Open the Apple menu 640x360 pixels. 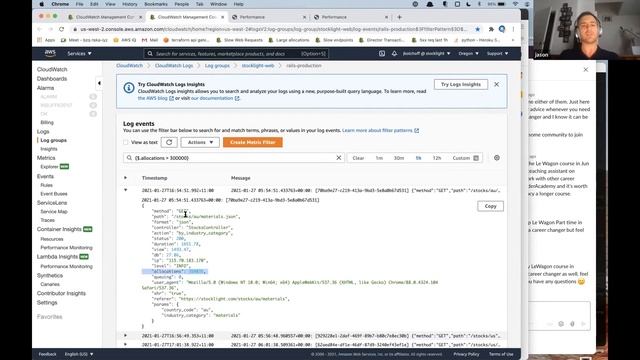41,4
